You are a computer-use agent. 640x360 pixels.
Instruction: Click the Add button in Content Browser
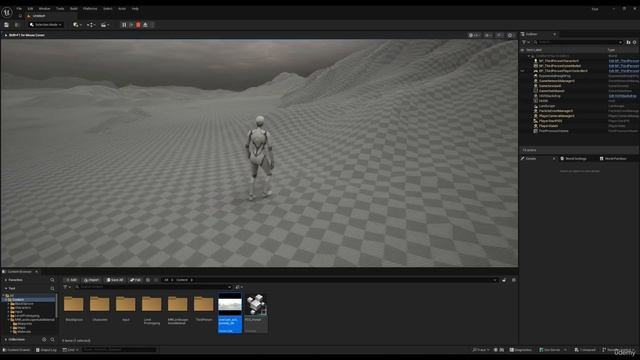[71, 280]
